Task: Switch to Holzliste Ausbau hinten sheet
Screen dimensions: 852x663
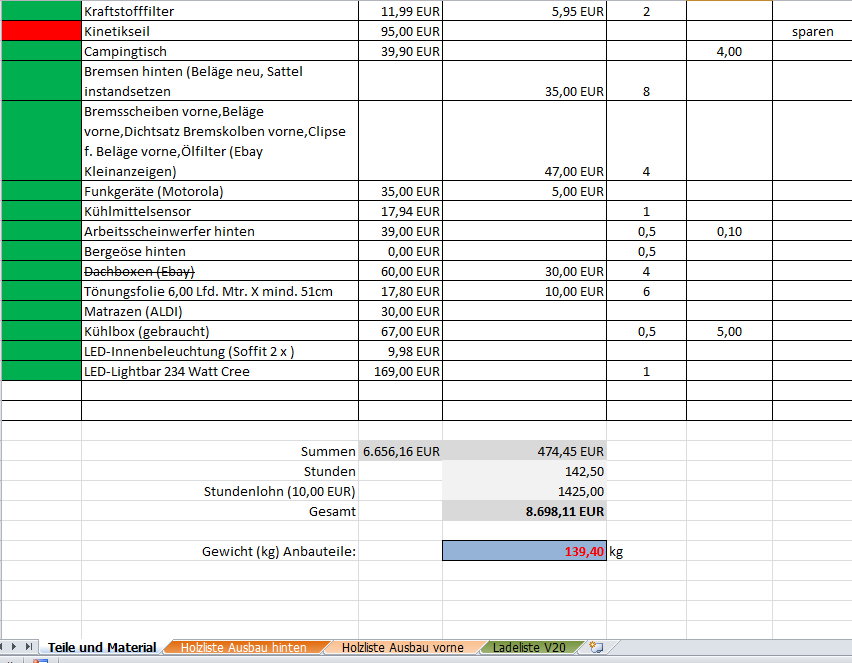Action: [243, 648]
